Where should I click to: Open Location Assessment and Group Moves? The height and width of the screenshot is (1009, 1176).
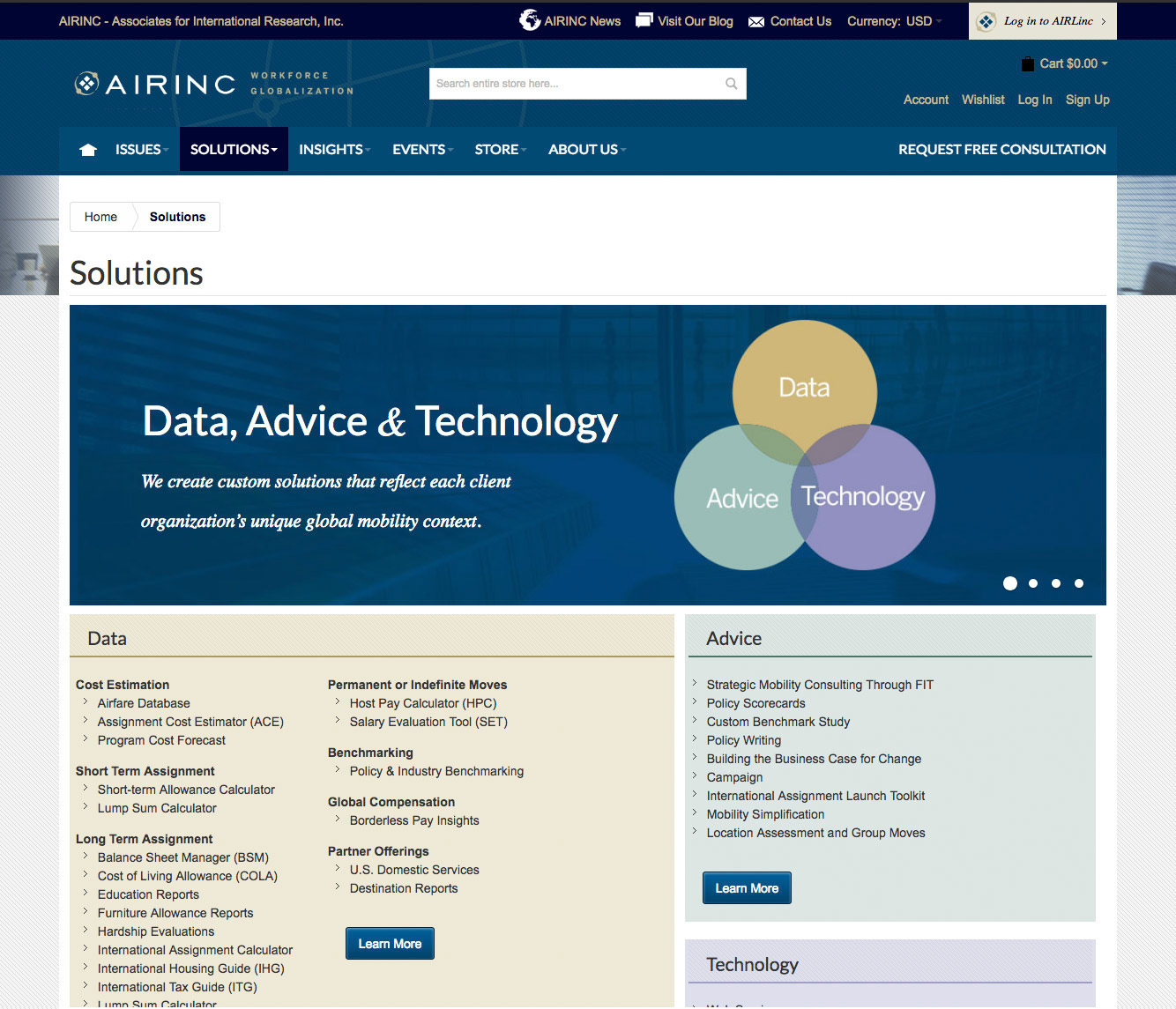[816, 833]
